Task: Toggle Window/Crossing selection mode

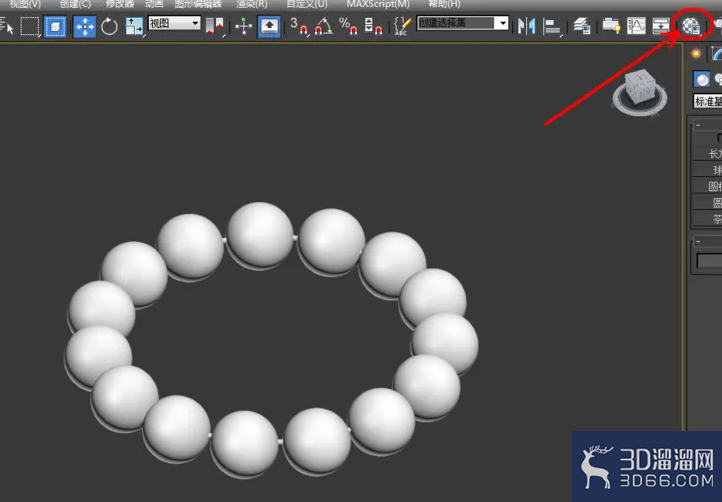Action: (x=55, y=26)
